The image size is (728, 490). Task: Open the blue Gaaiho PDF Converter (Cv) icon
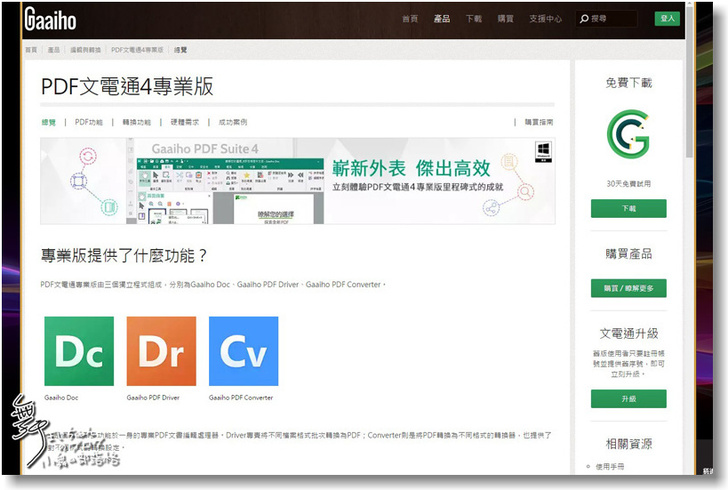pos(243,351)
